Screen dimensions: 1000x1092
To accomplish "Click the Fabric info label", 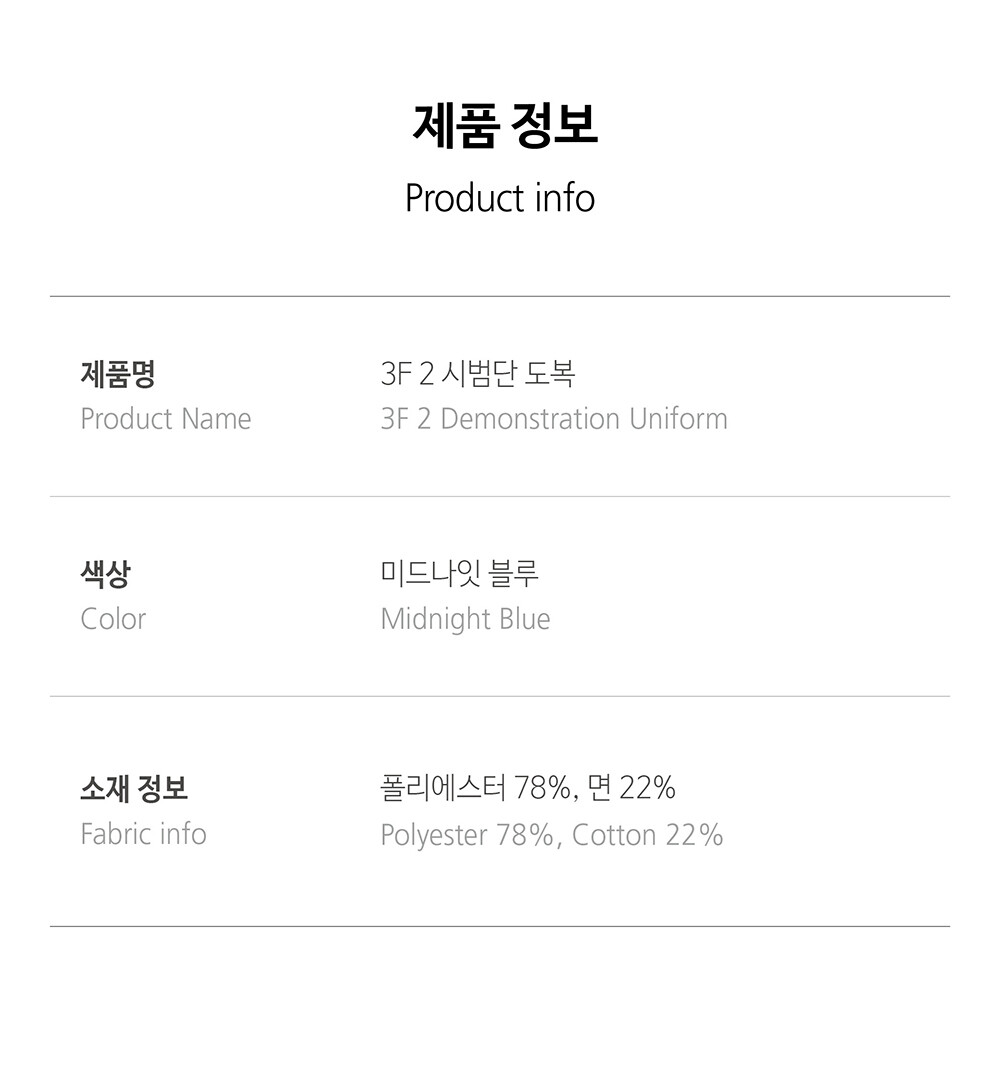I will [143, 834].
